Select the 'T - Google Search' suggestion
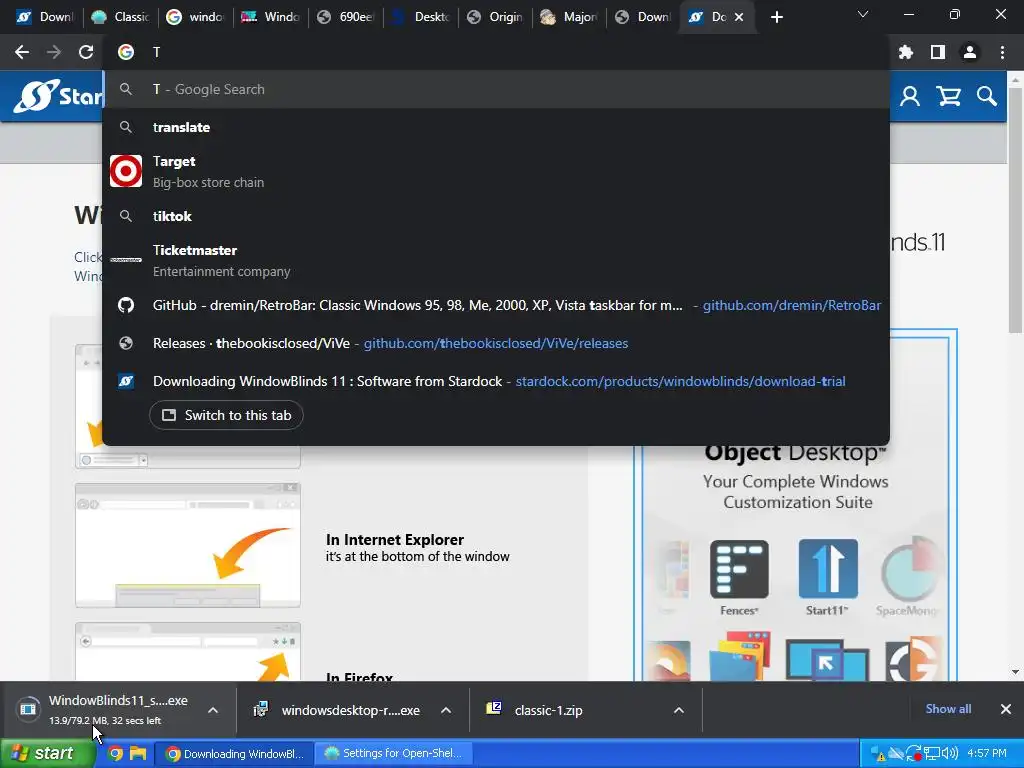The height and width of the screenshot is (768, 1024). [x=496, y=89]
